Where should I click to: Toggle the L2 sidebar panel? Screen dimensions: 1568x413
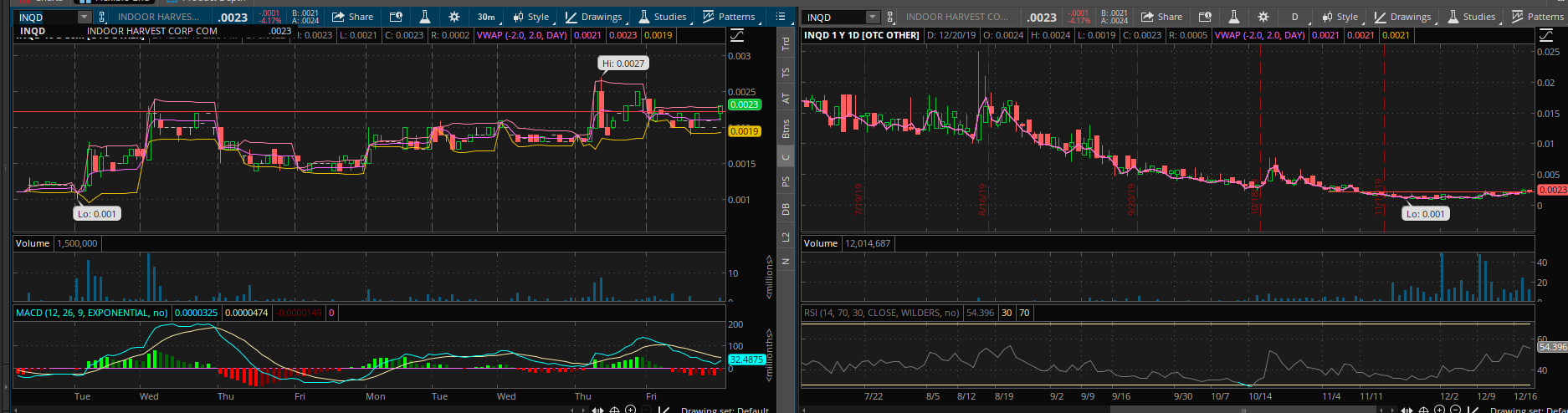coord(786,237)
